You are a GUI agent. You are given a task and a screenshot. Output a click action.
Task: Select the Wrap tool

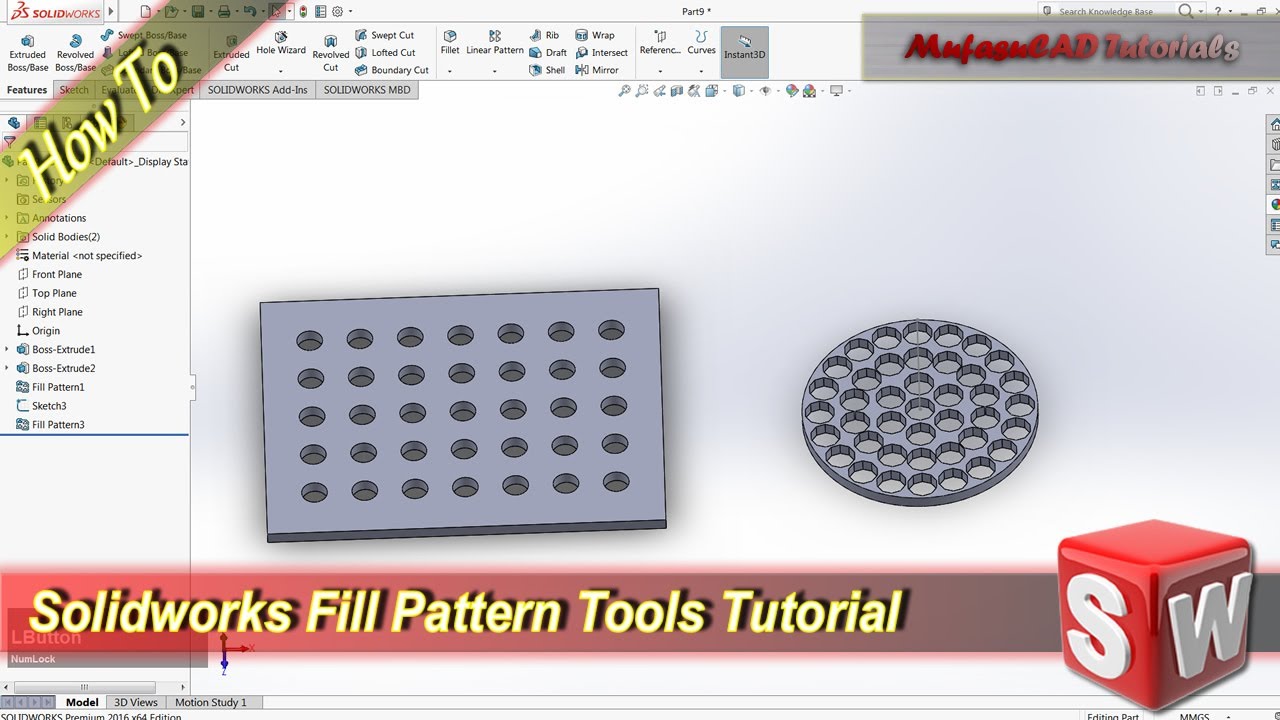coord(595,35)
